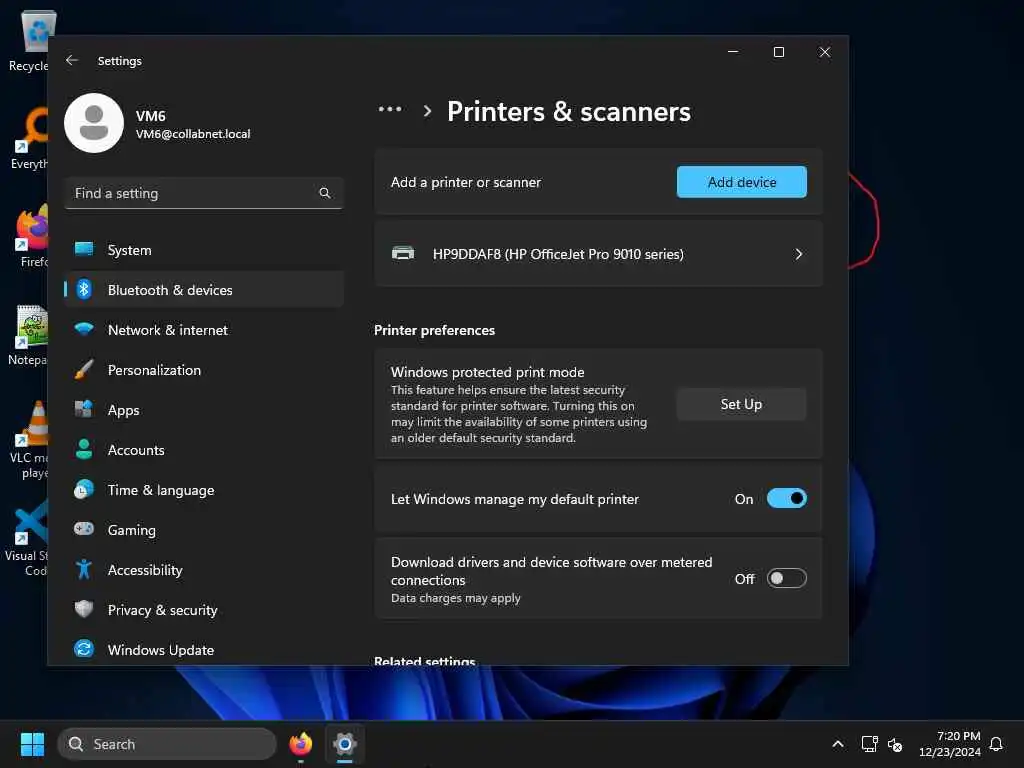Click the Personalization paintbrush icon
Screen dimensions: 1024x768
click(84, 370)
